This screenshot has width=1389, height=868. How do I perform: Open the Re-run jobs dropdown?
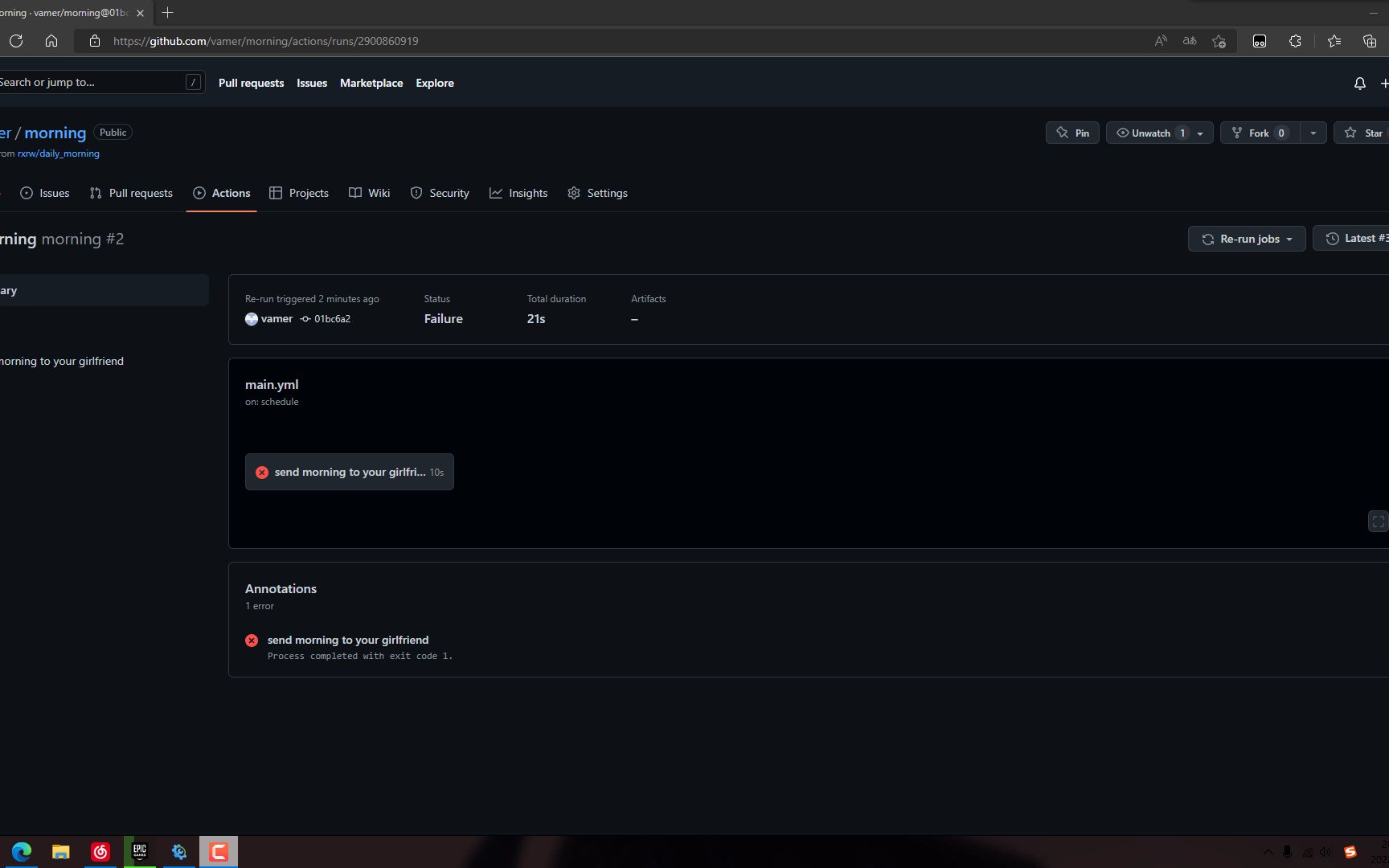pos(1247,239)
